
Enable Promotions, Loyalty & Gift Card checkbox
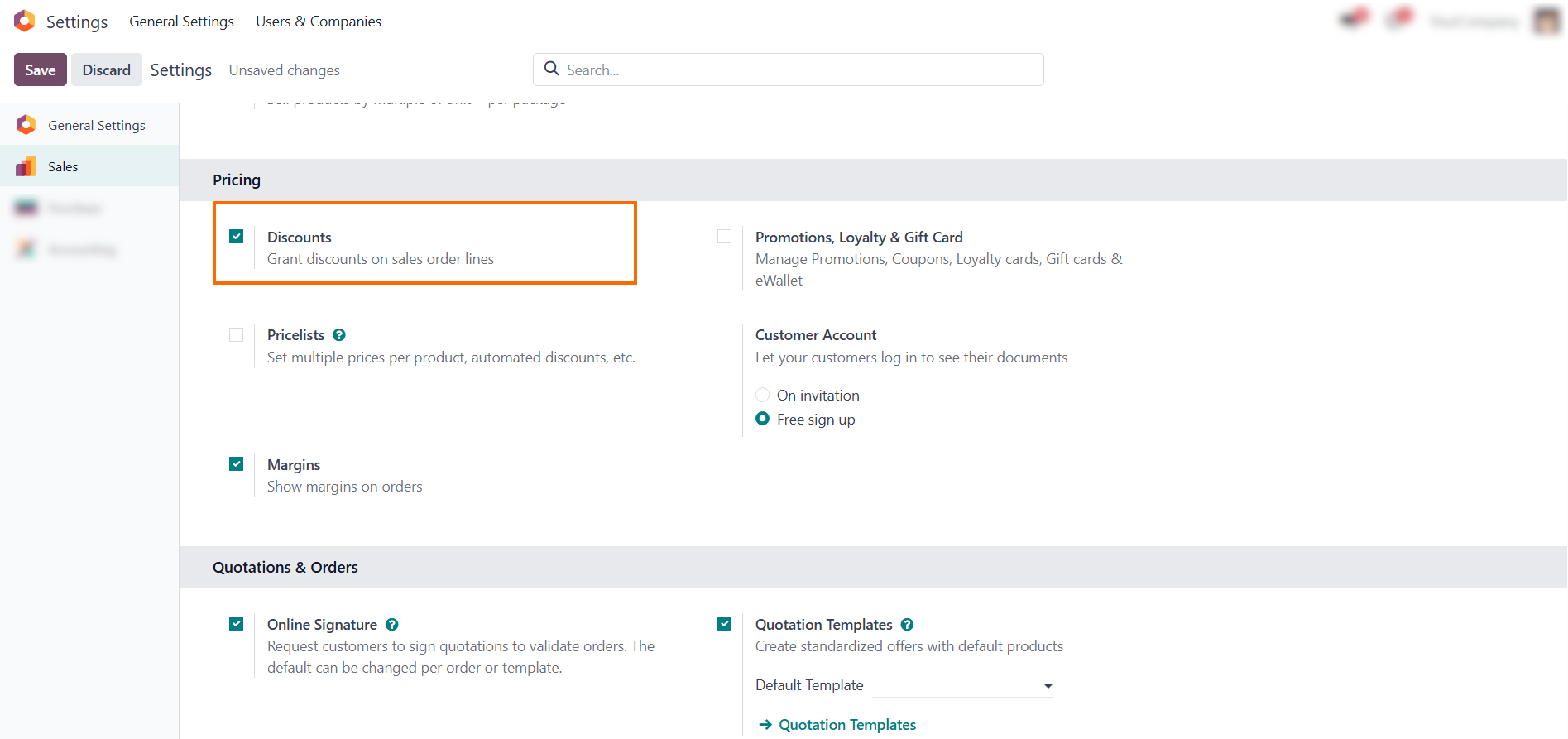coord(725,237)
